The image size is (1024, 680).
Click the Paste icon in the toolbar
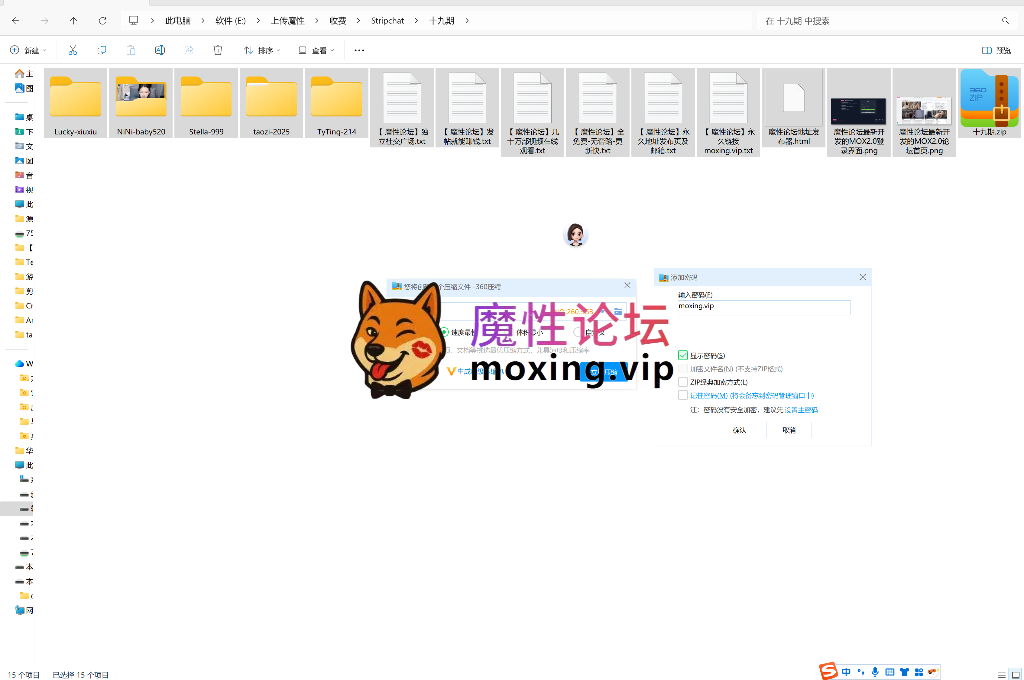(x=131, y=49)
